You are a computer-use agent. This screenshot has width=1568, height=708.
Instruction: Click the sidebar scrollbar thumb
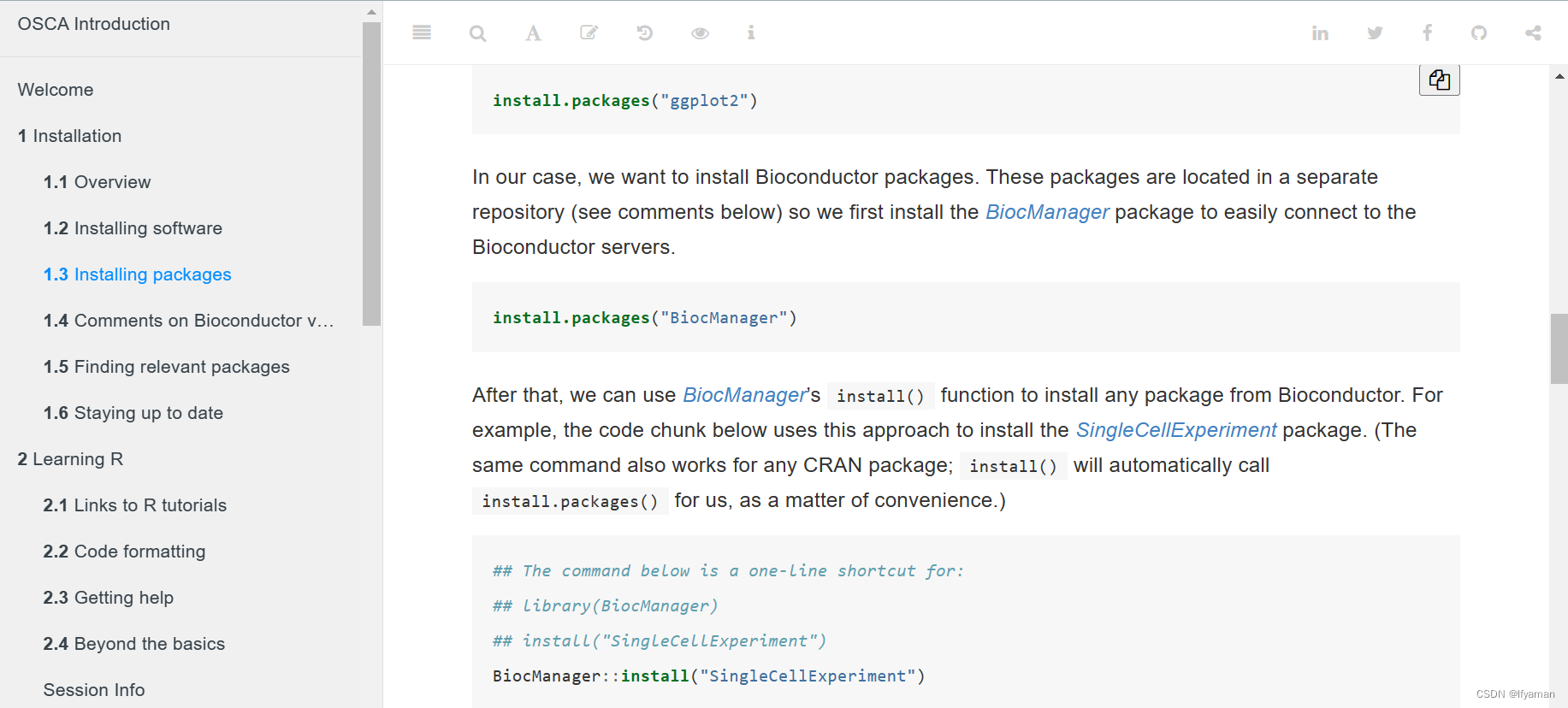(371, 171)
